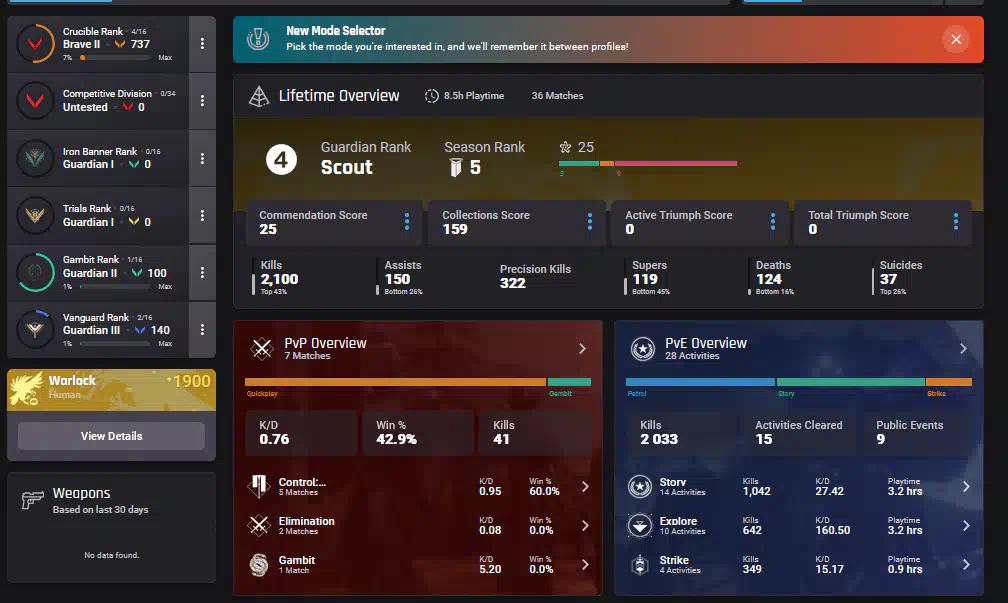
Task: Click the View Details button
Action: click(111, 436)
